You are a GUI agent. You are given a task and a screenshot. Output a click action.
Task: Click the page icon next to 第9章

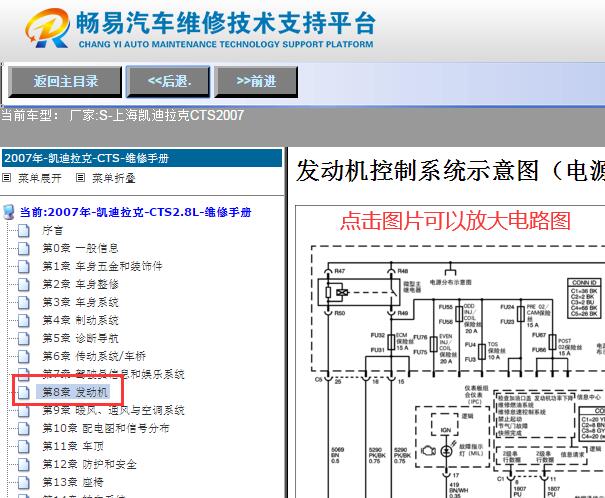(24, 411)
